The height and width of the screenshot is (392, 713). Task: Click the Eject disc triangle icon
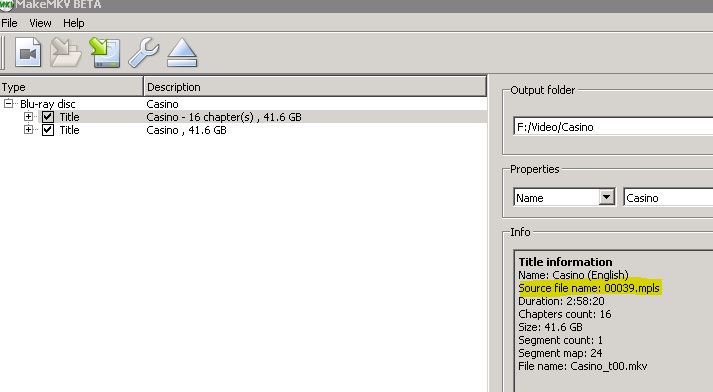click(182, 53)
